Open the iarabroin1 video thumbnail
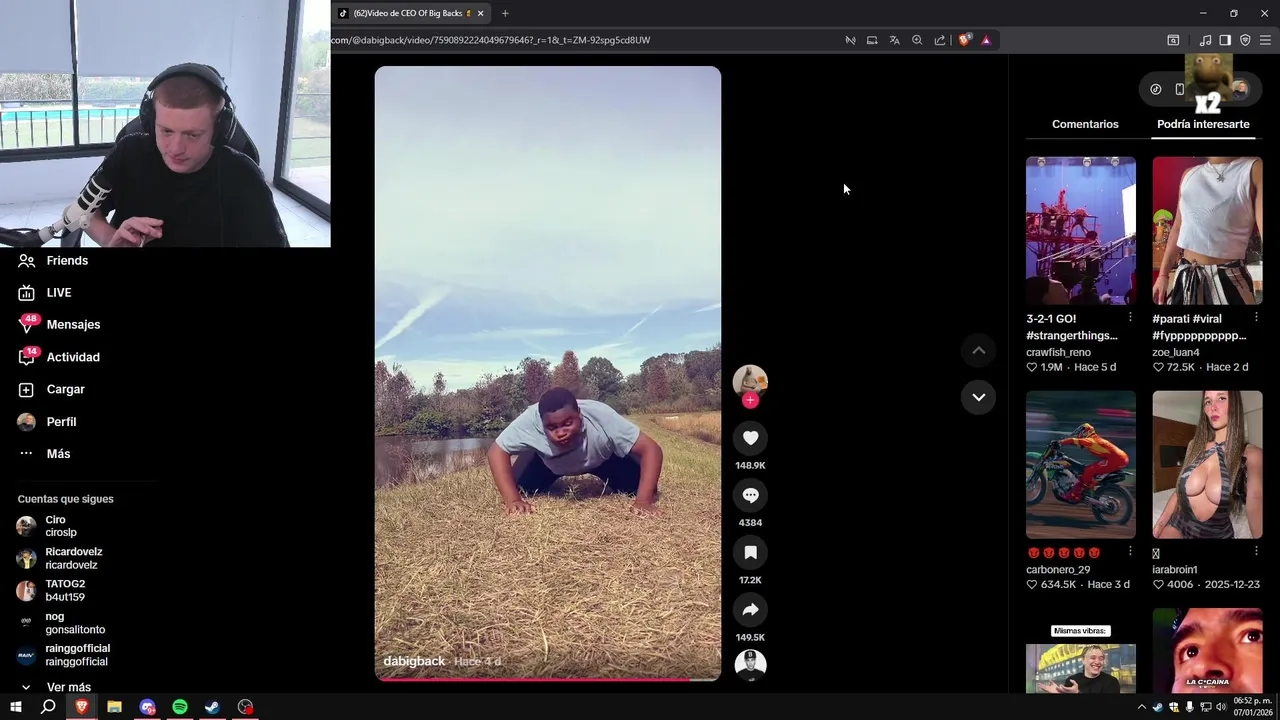This screenshot has height=720, width=1280. tap(1207, 465)
